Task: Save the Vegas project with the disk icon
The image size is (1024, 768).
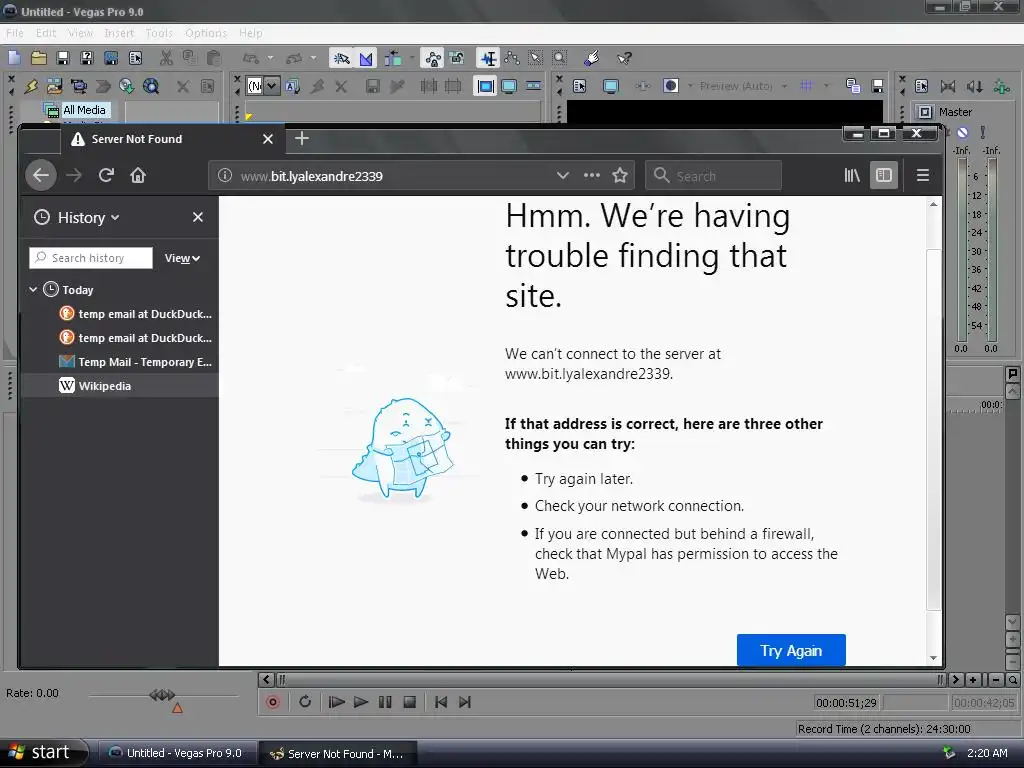Action: pos(63,58)
